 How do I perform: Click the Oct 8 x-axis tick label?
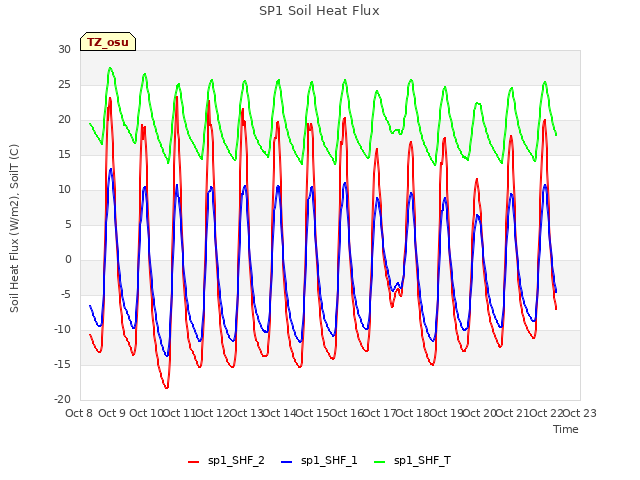79,413
